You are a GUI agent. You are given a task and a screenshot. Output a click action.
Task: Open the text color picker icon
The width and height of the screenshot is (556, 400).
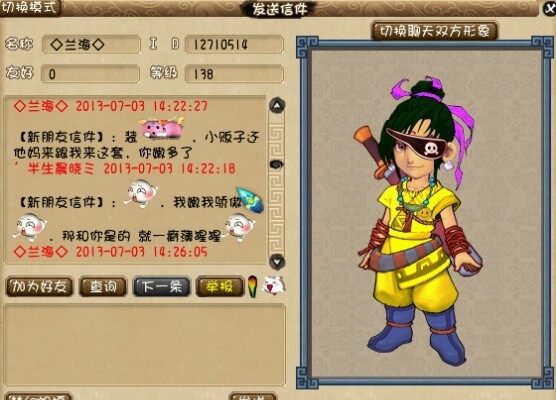(x=252, y=287)
